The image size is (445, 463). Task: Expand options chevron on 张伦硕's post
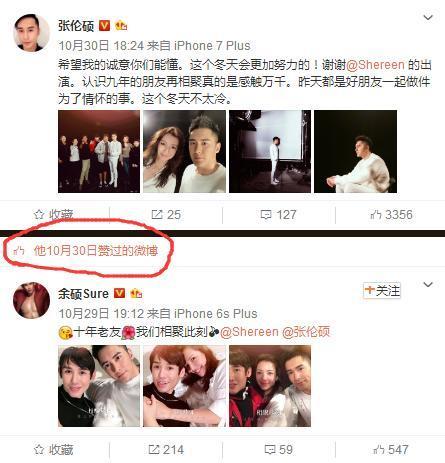[428, 17]
